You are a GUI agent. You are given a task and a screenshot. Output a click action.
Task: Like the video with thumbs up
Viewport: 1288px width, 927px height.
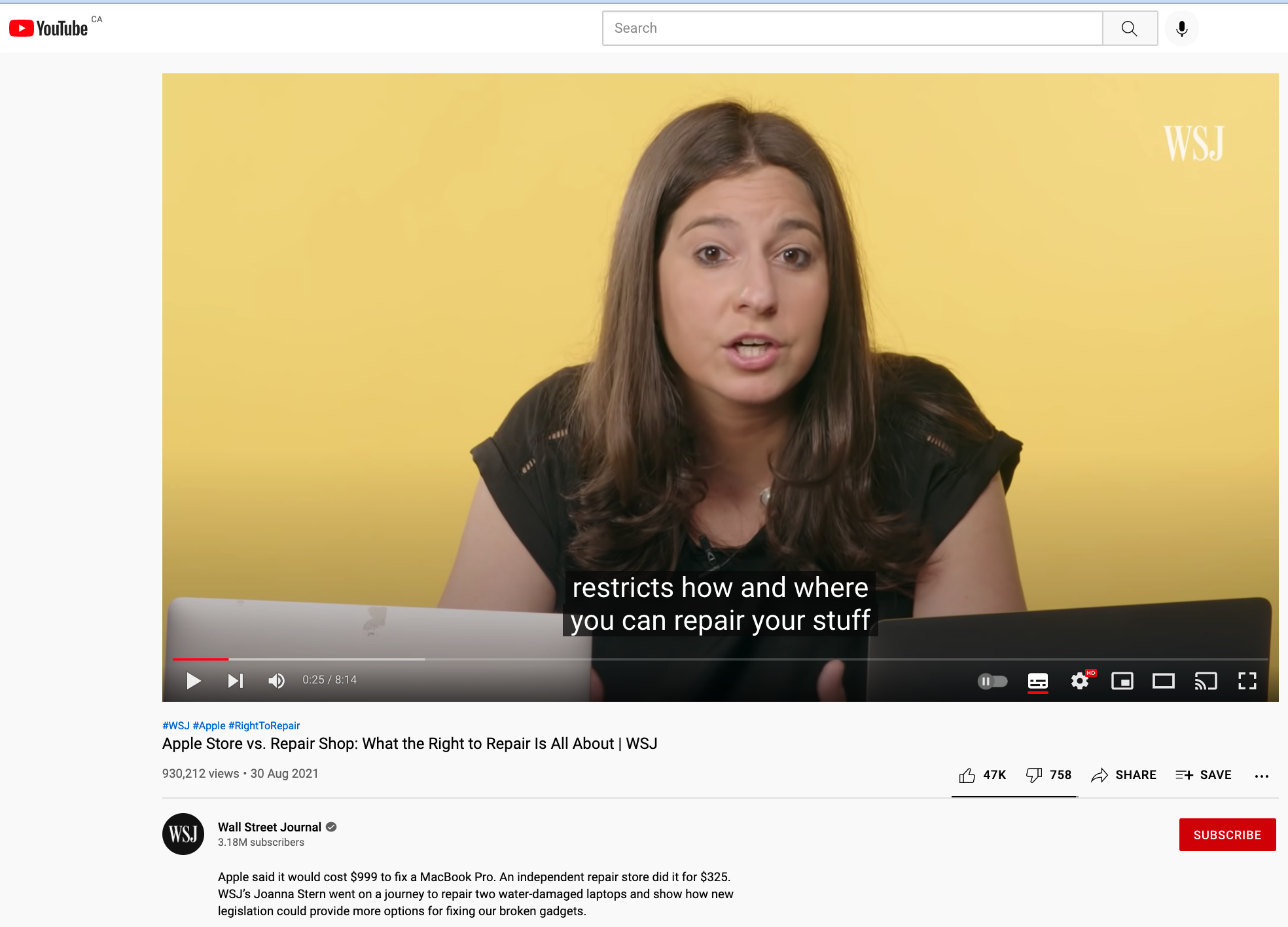click(982, 775)
